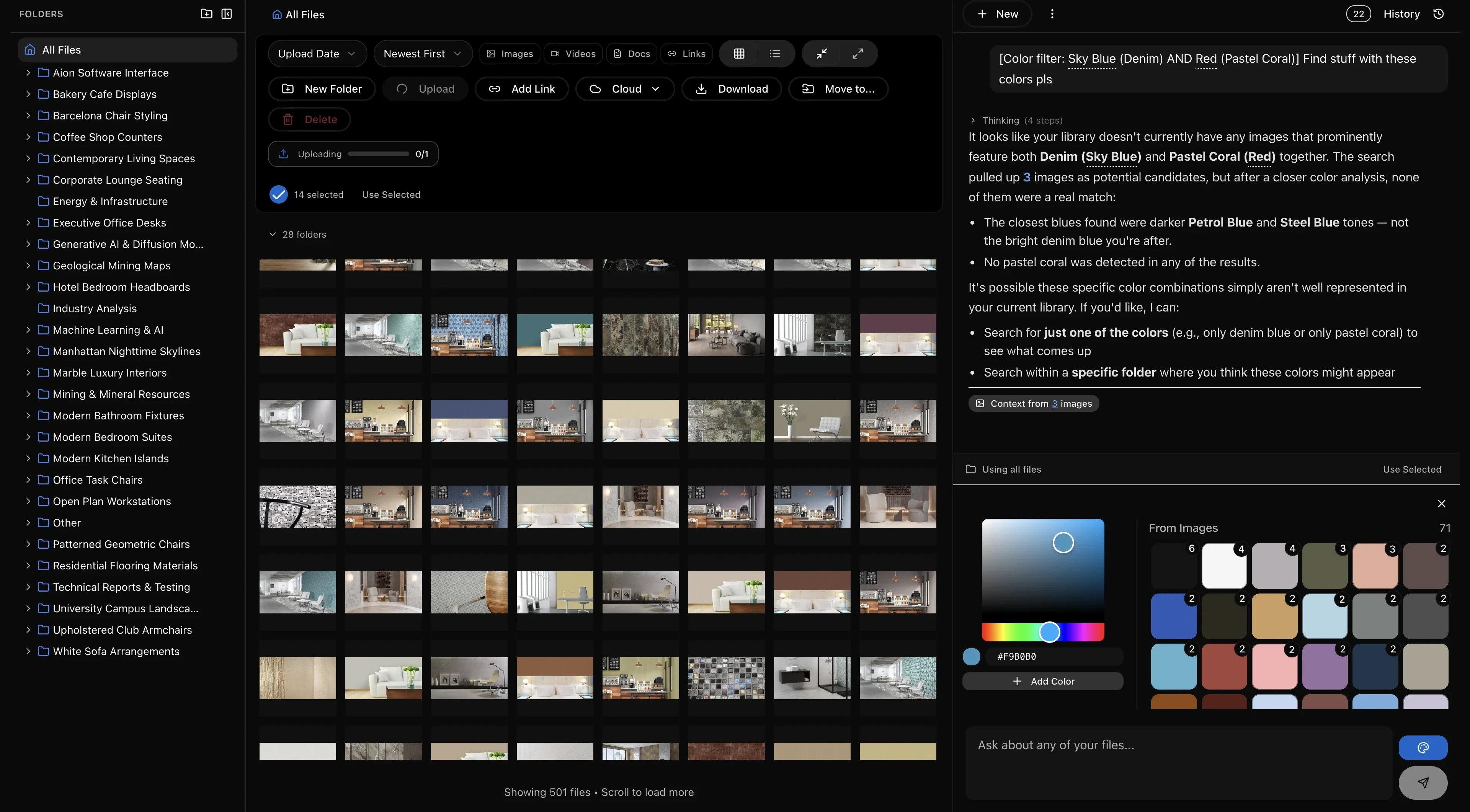The image size is (1470, 812).
Task: Select the grid view icon
Action: [x=739, y=53]
